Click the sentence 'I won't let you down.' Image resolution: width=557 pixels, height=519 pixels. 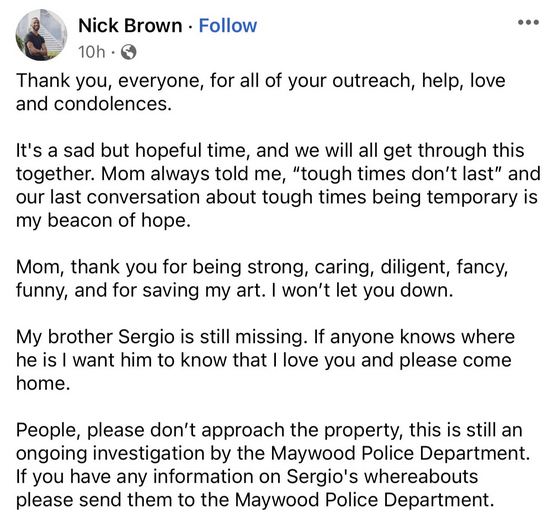click(x=362, y=290)
